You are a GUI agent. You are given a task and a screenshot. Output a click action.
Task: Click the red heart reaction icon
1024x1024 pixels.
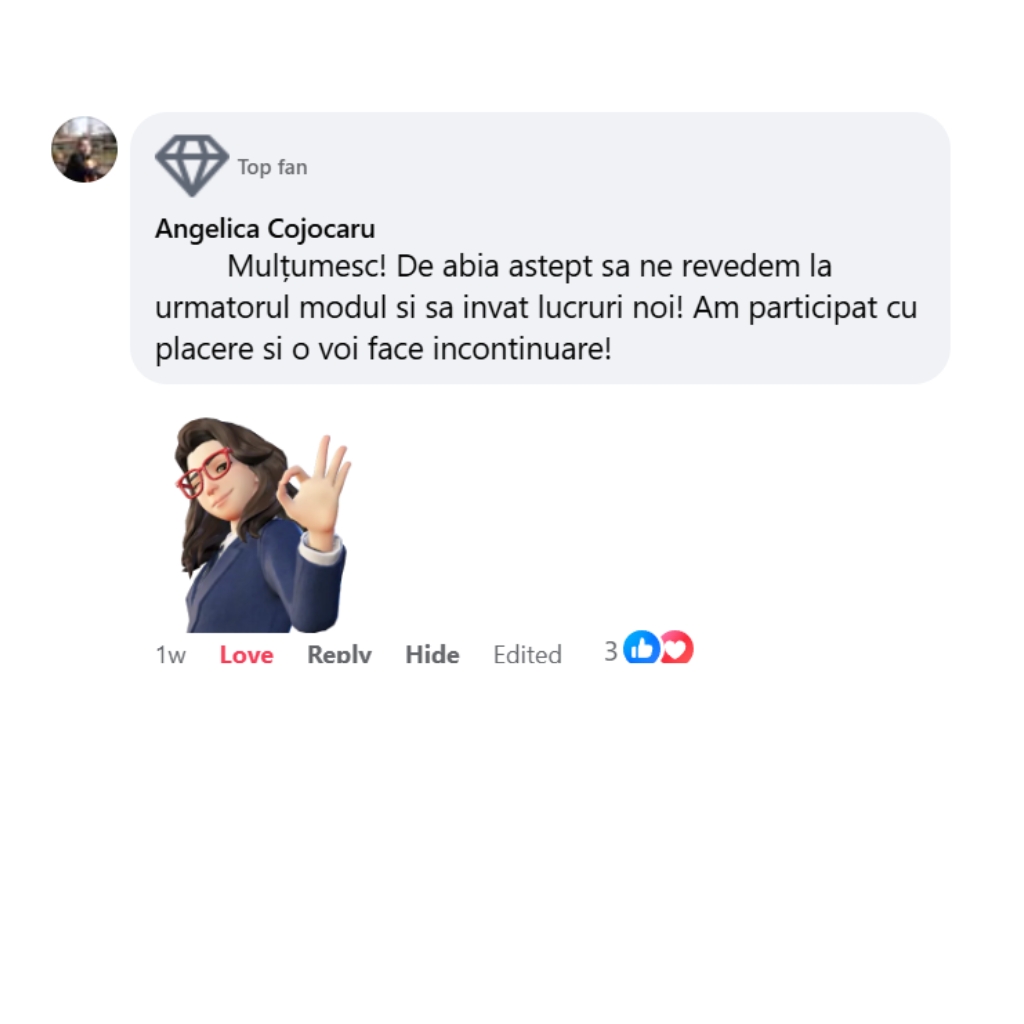pos(677,648)
